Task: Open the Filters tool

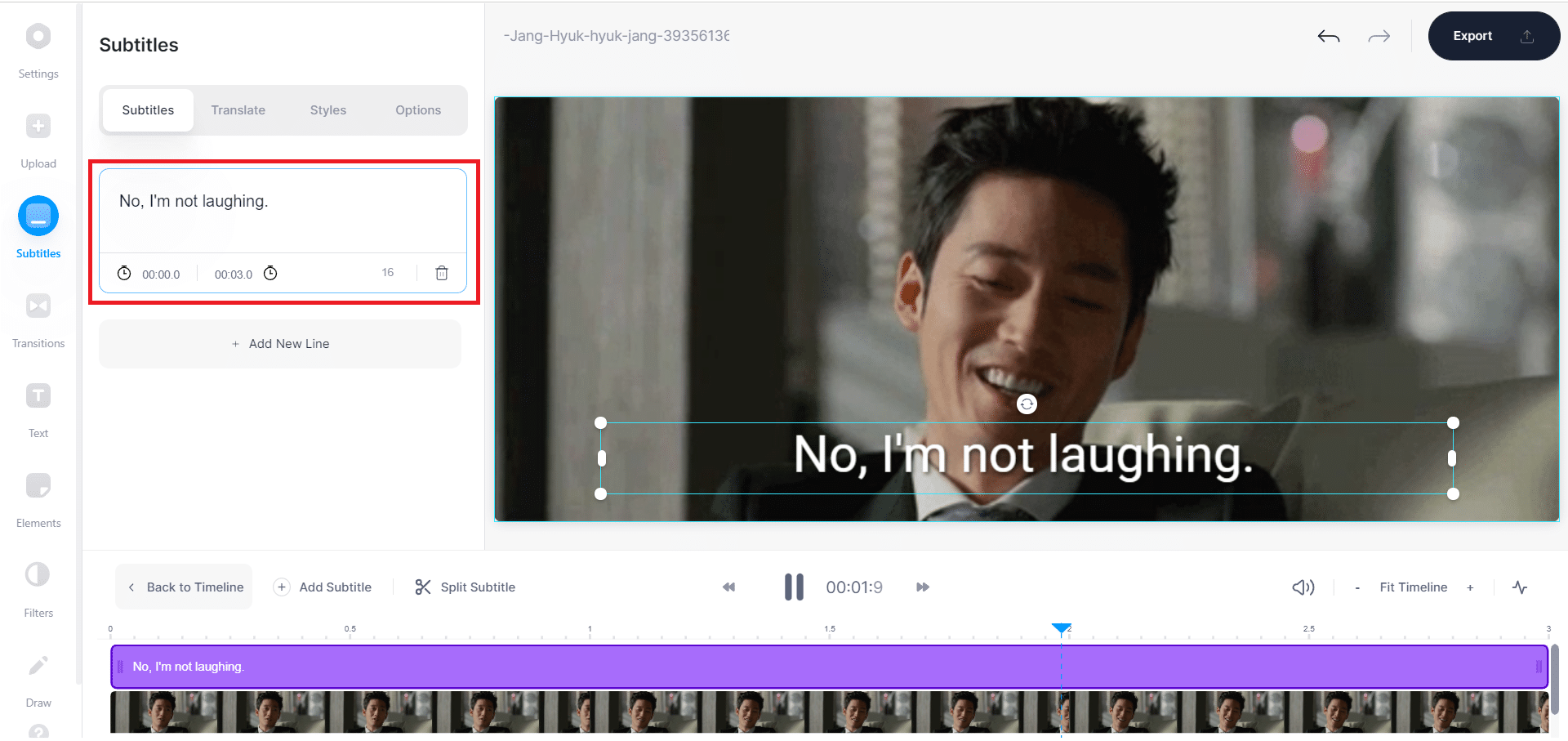Action: (x=38, y=576)
